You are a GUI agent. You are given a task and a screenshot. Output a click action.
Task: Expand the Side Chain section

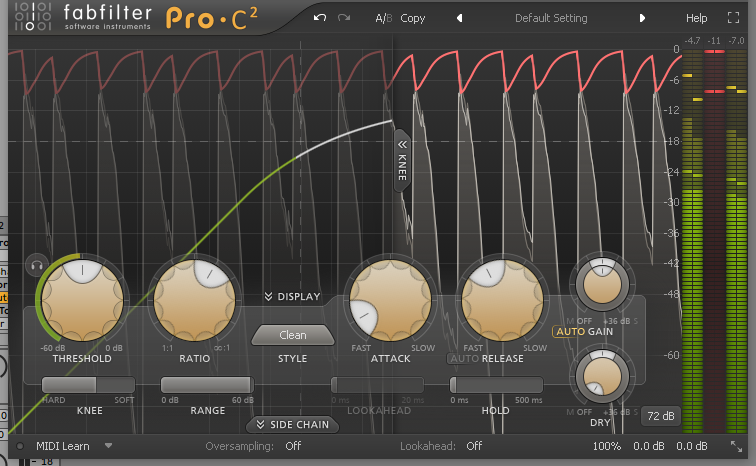(x=292, y=425)
